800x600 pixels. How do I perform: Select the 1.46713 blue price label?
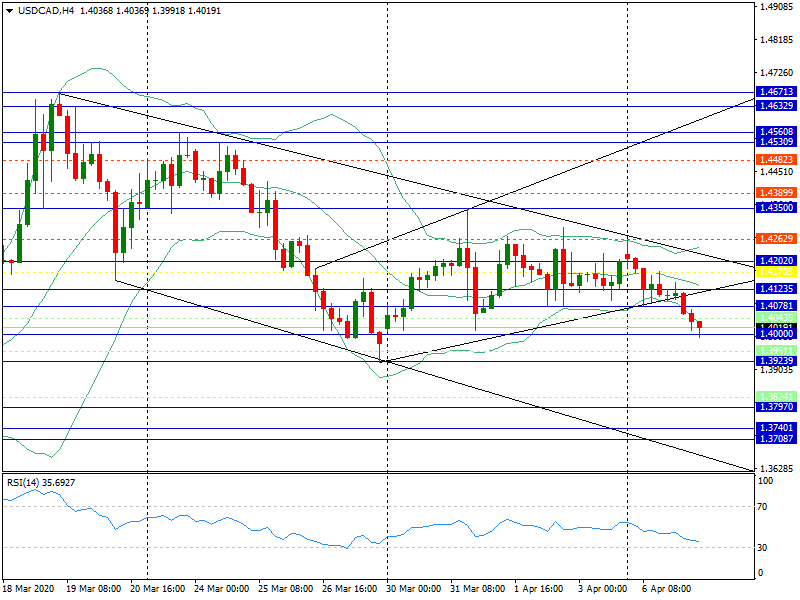tap(776, 92)
